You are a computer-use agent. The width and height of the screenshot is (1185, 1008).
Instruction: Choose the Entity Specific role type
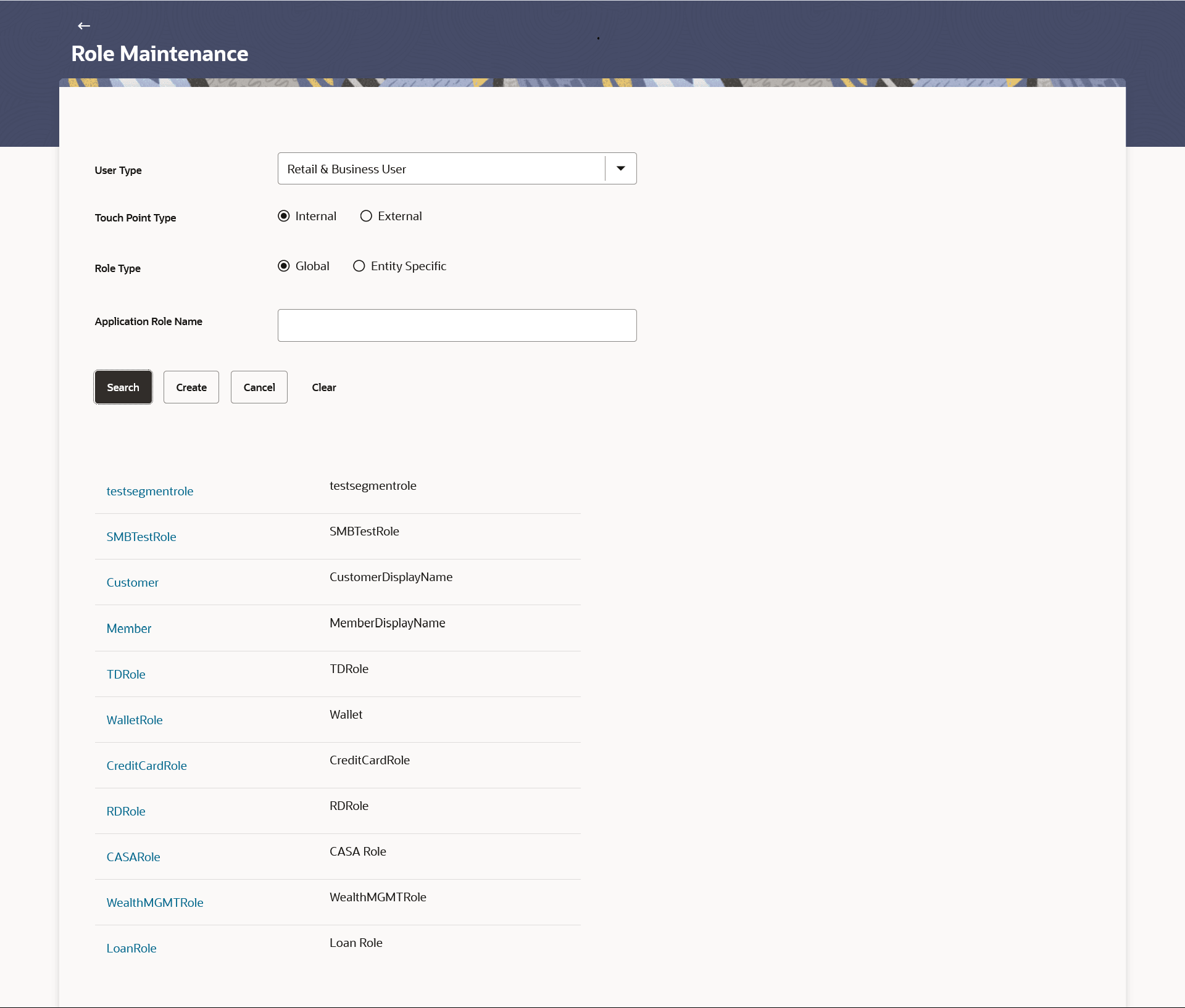pos(359,266)
